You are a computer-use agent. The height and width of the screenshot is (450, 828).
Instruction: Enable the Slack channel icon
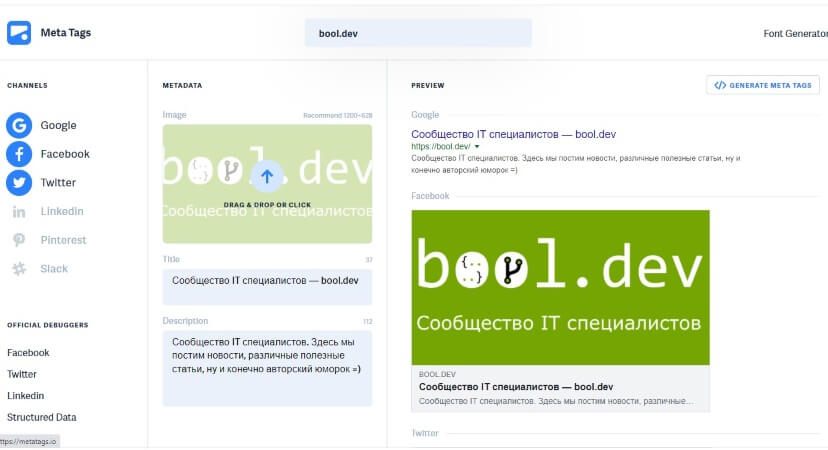point(19,269)
